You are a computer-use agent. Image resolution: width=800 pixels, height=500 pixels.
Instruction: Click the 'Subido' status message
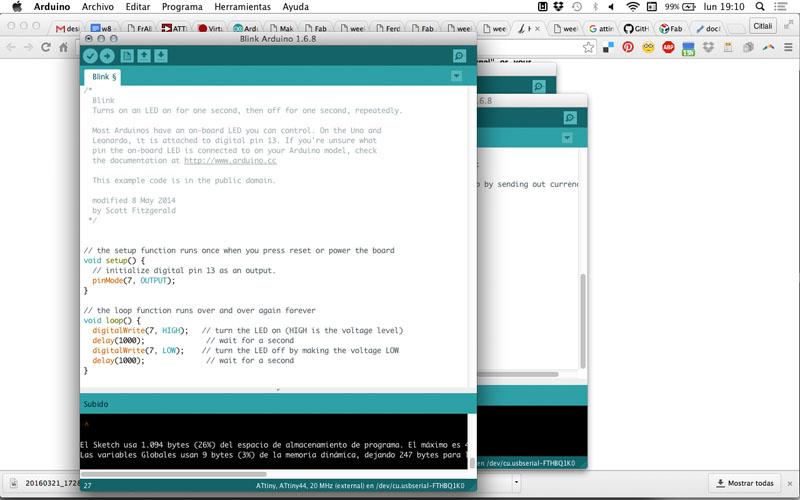[96, 404]
